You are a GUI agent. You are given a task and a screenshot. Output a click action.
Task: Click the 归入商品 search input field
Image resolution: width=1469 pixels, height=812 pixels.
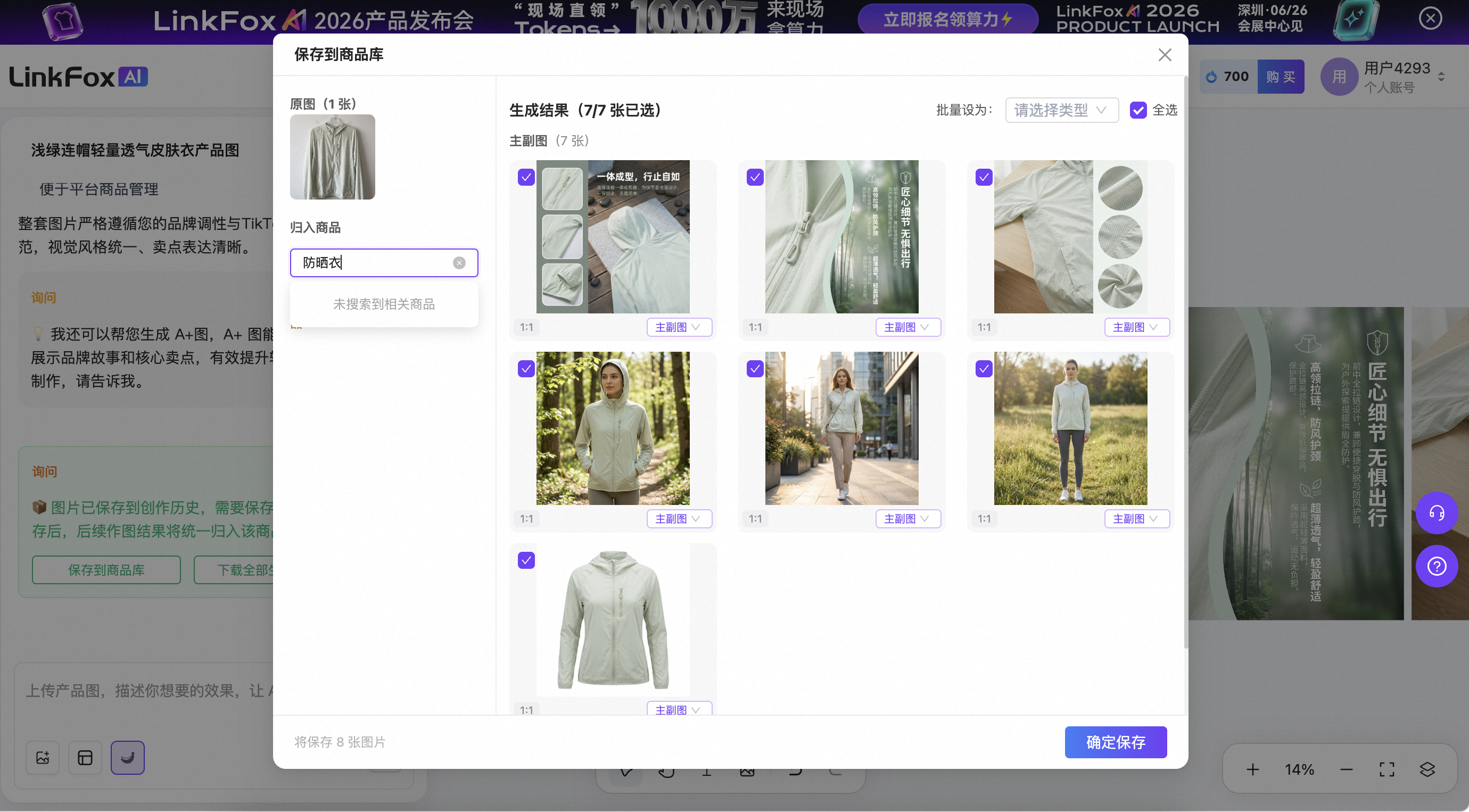point(384,263)
